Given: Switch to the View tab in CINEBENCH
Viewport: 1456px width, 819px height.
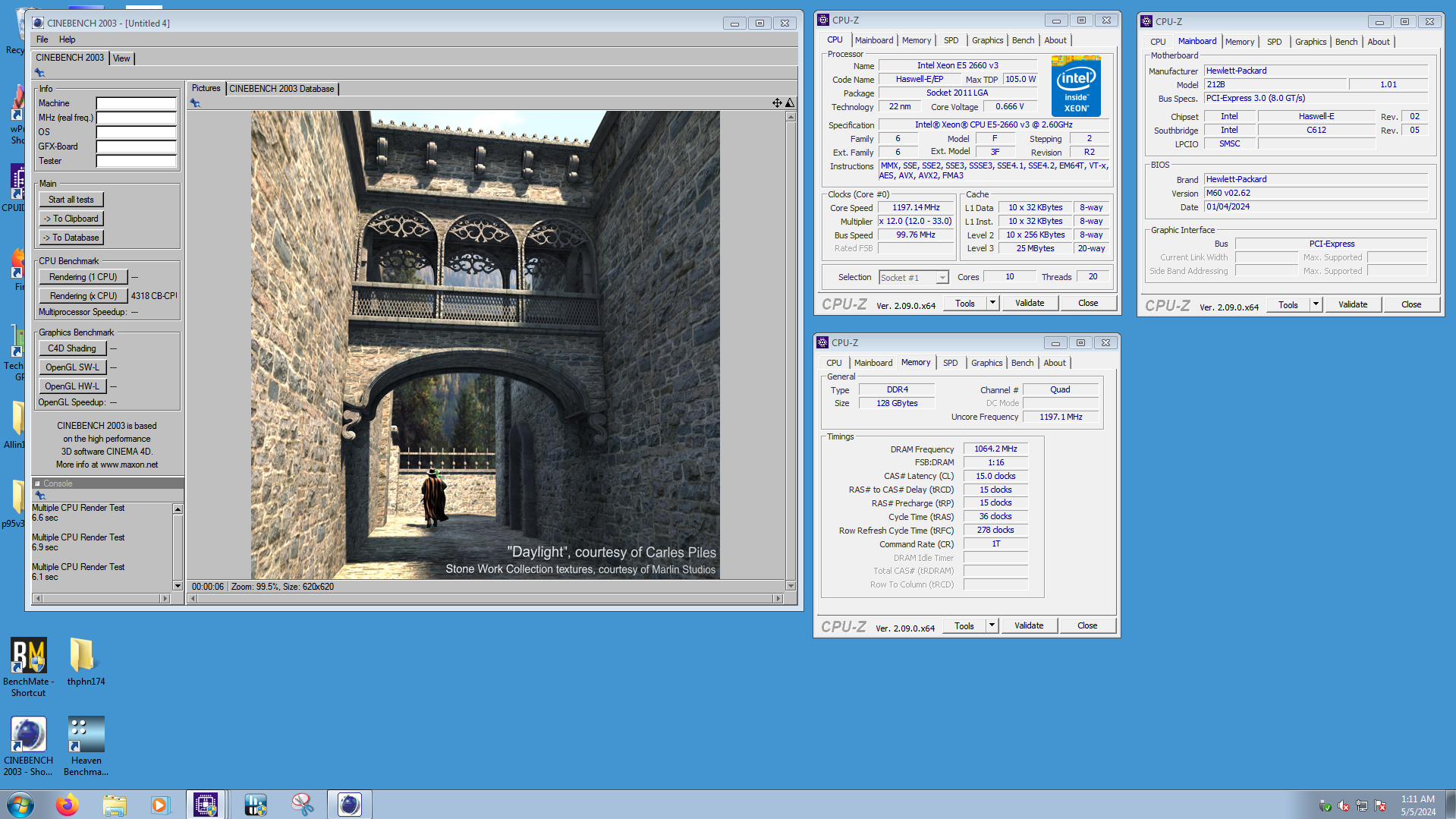Looking at the screenshot, I should 121,58.
